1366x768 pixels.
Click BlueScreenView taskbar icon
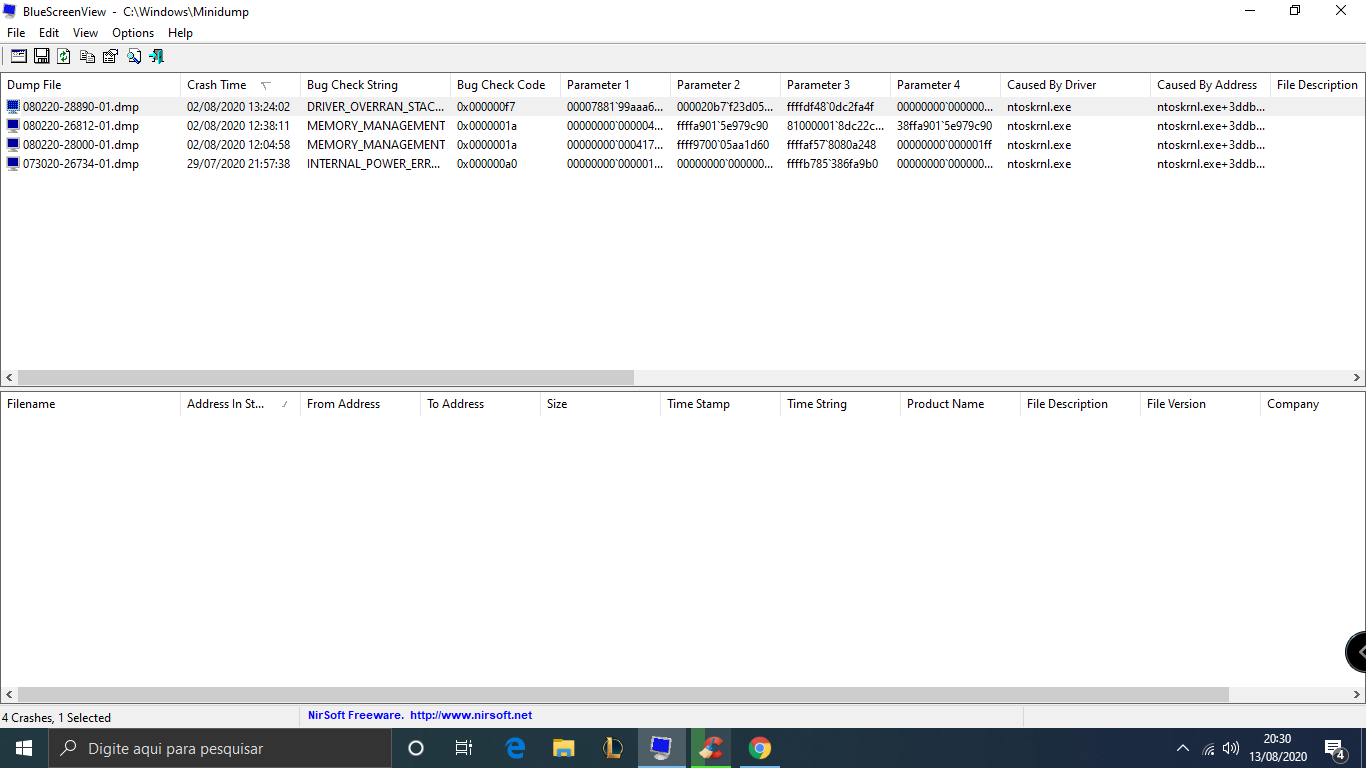662,748
